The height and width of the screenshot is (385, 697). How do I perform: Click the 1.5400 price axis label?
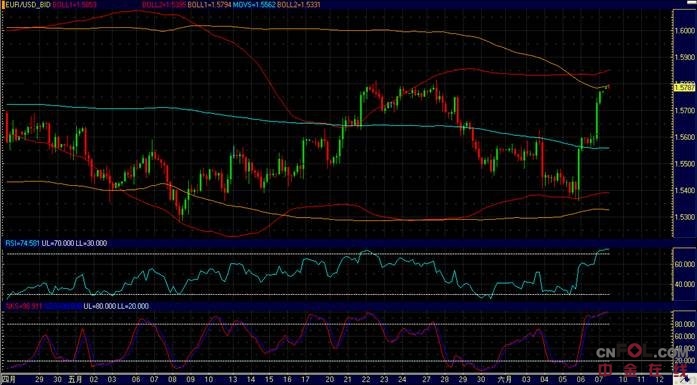point(685,191)
